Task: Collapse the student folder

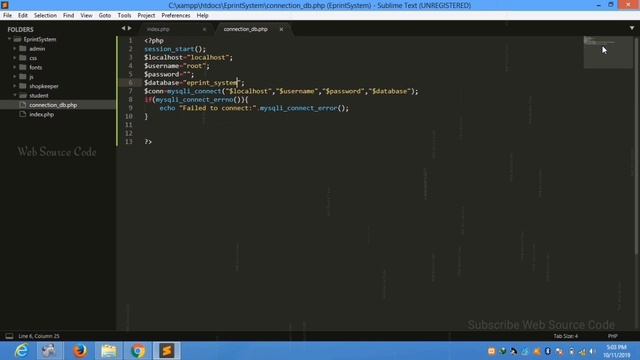Action: tap(15, 96)
